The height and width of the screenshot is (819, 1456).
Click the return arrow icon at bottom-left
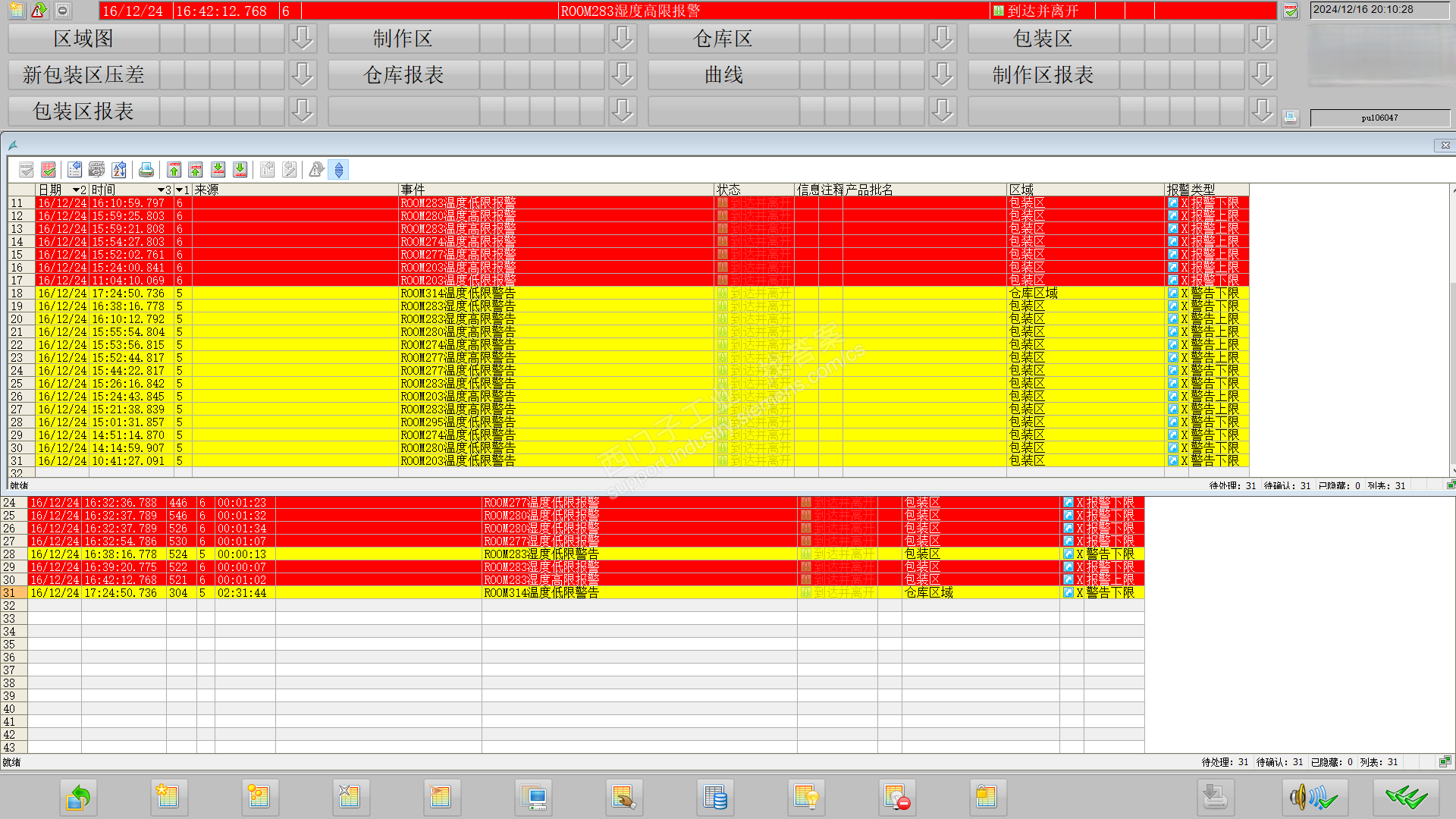(x=78, y=797)
